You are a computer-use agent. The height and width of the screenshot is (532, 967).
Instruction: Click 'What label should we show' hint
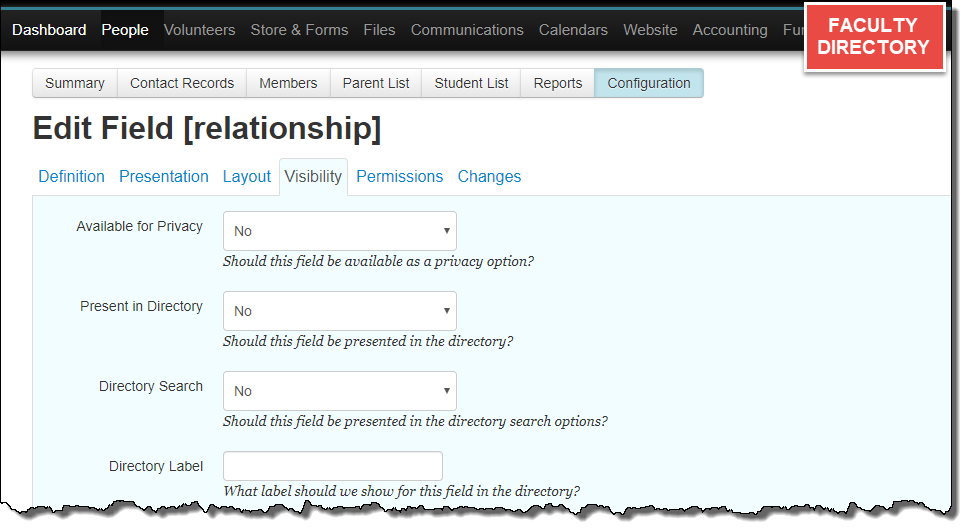coord(401,491)
